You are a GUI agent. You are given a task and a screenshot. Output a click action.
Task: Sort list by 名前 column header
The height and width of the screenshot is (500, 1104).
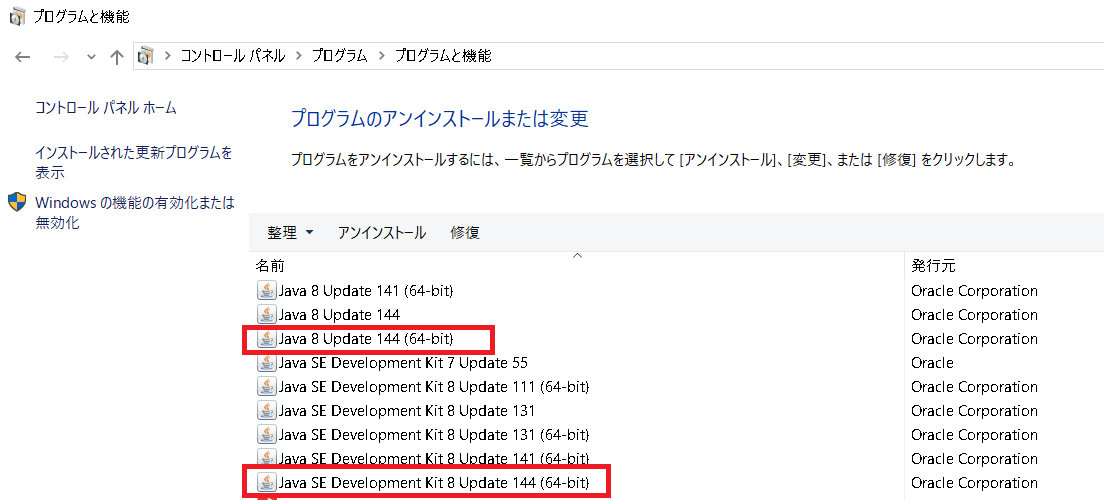tap(270, 266)
